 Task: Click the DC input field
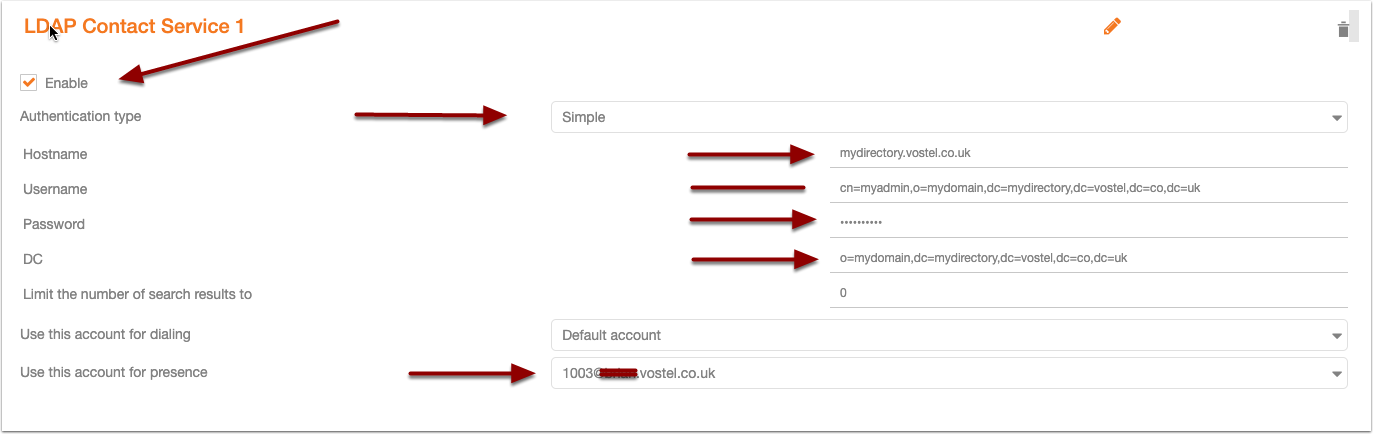click(x=1088, y=258)
